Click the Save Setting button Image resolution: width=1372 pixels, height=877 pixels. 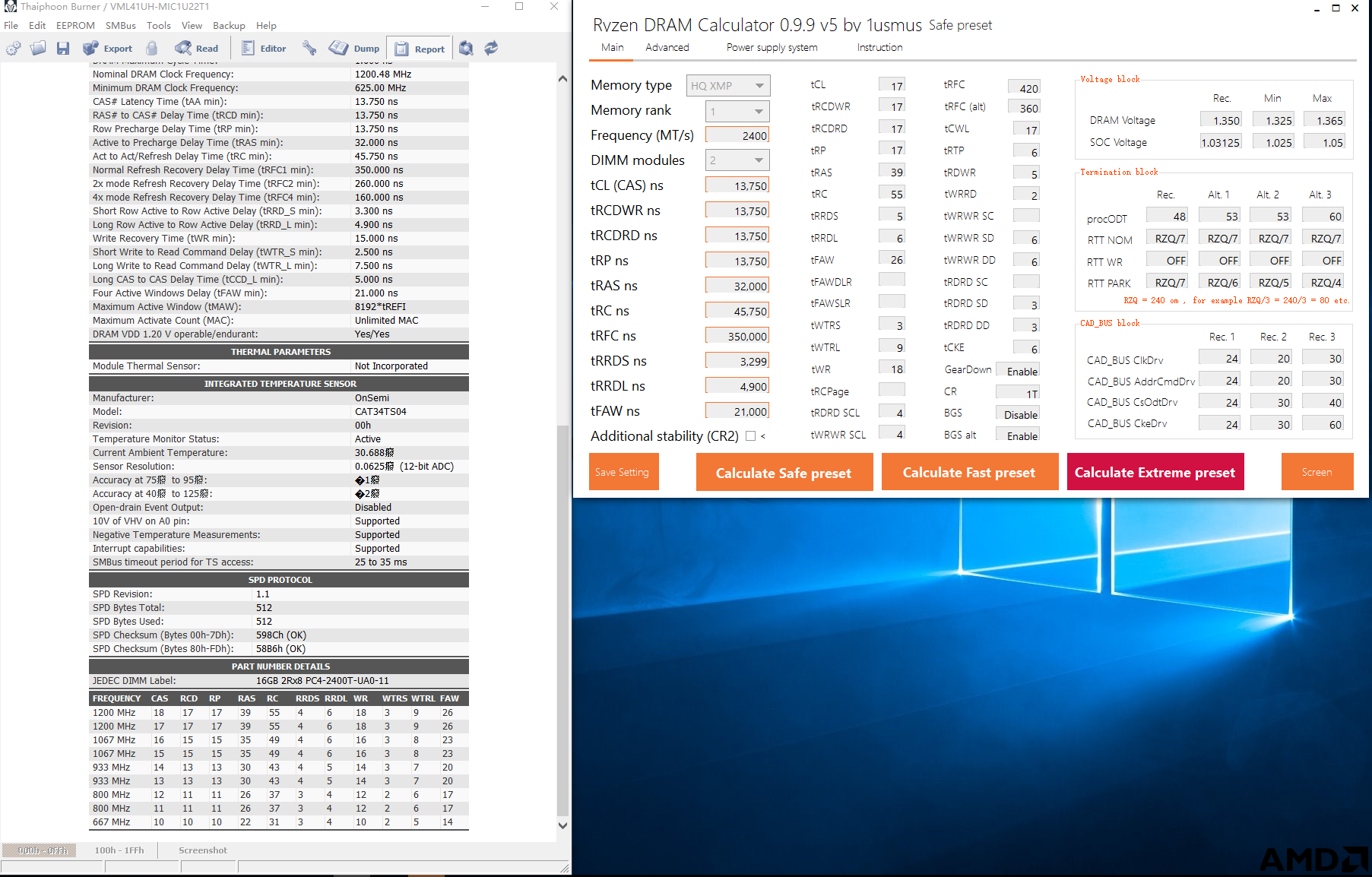tap(623, 472)
